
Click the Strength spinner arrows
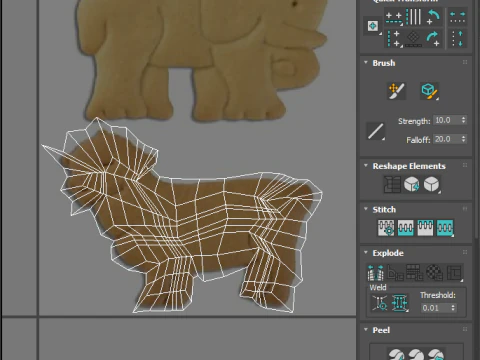[463, 120]
